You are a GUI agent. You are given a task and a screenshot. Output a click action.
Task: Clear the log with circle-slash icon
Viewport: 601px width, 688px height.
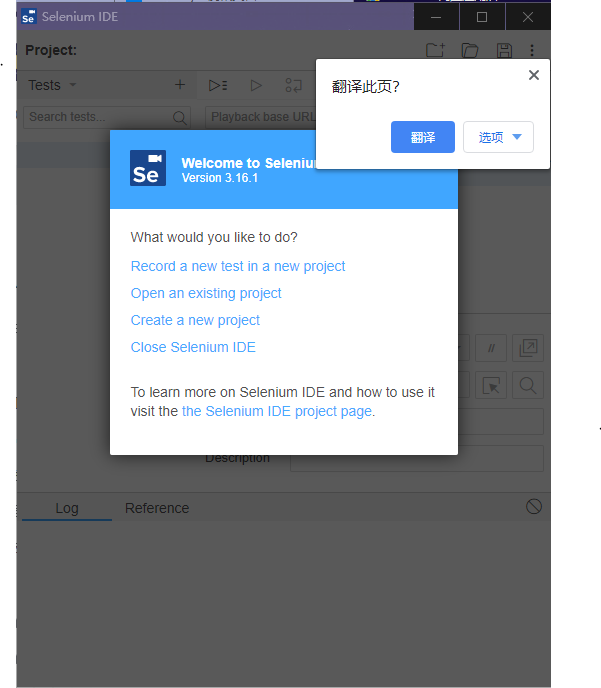click(534, 507)
